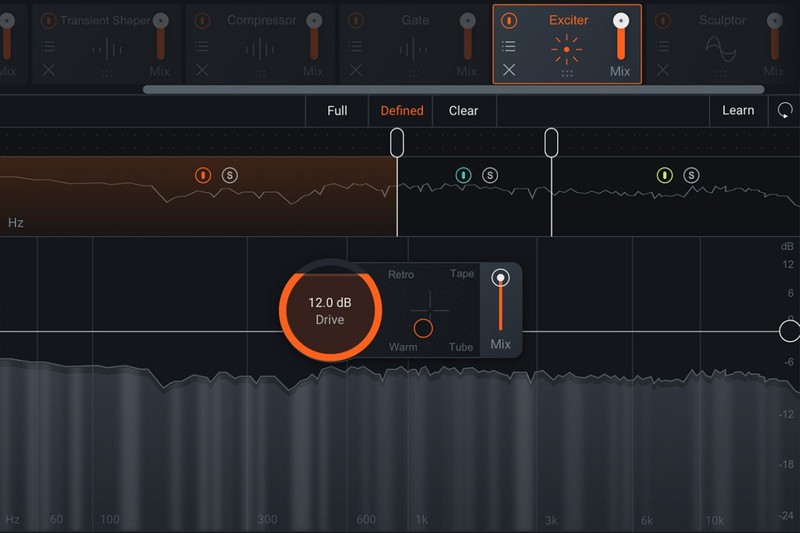Viewport: 800px width, 533px height.
Task: Toggle the Exciter module power button
Action: pos(509,21)
